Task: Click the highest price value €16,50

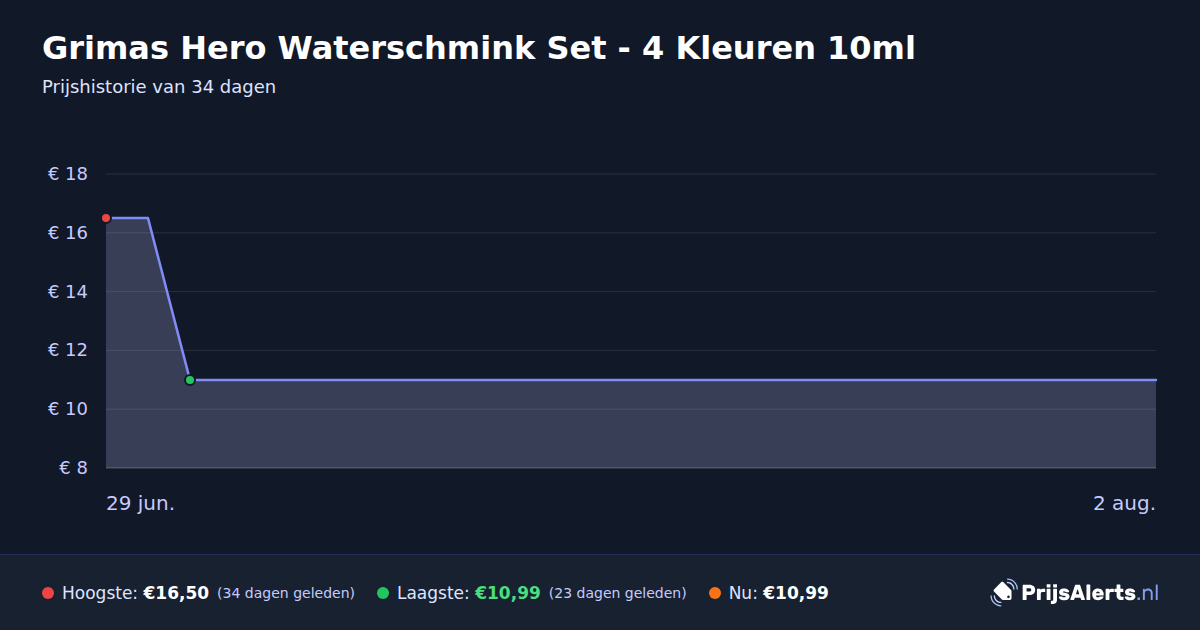Action: tap(176, 593)
